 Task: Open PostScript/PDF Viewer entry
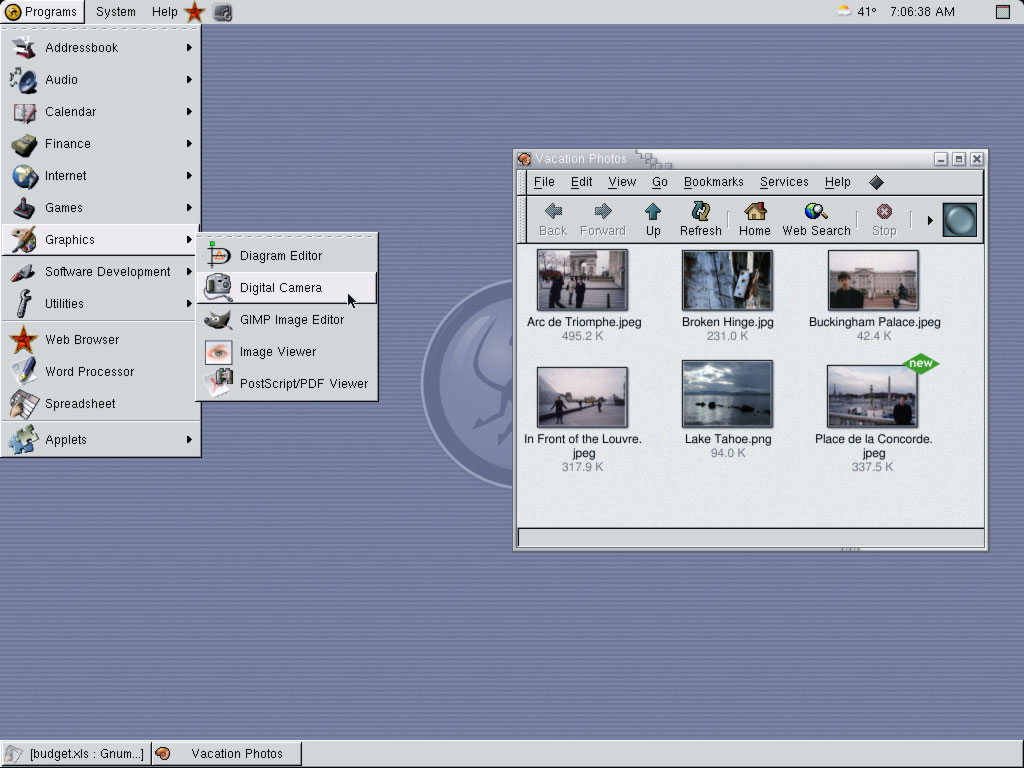tap(303, 384)
